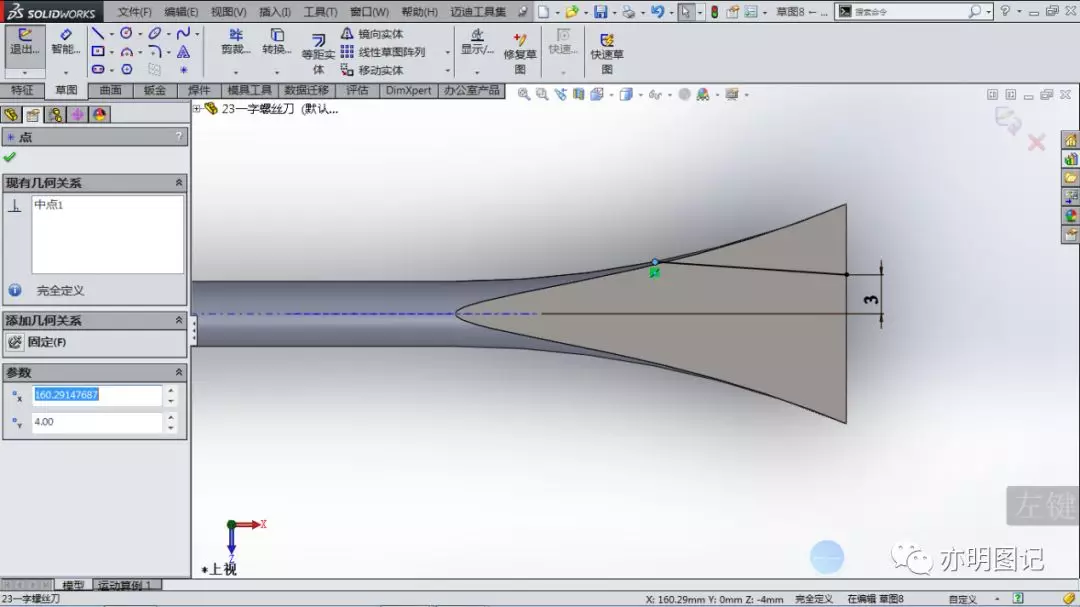Confirm the point with green checkmark

point(10,157)
